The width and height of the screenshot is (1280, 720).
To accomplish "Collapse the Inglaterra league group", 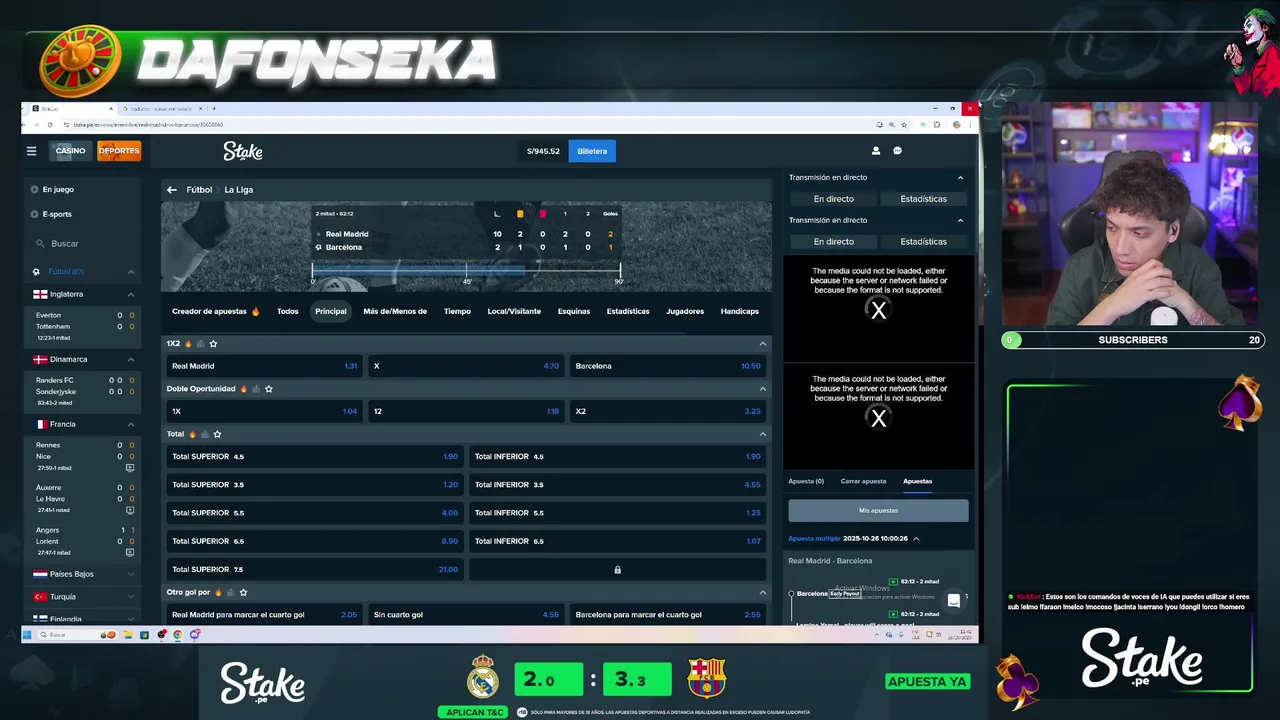I will coord(130,294).
